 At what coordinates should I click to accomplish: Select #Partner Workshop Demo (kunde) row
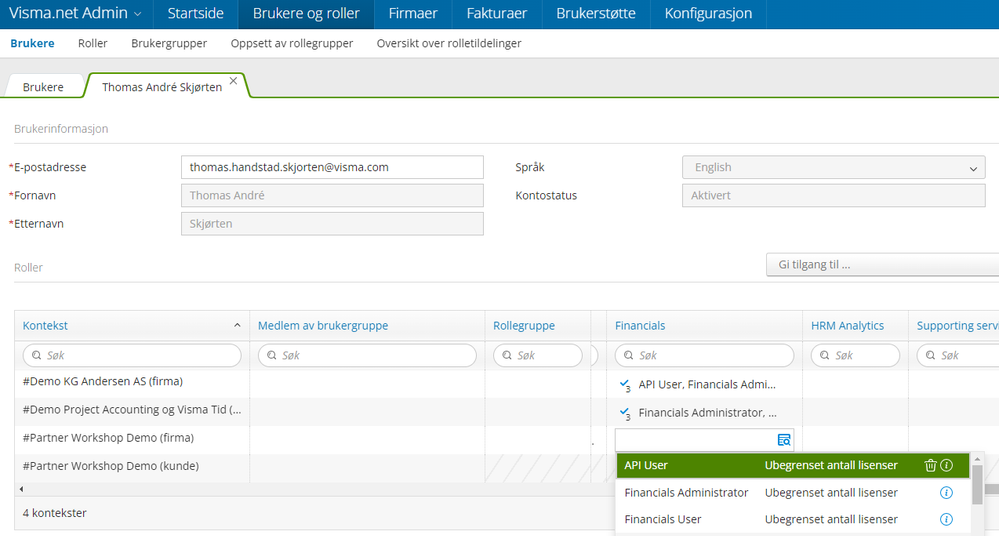click(111, 466)
